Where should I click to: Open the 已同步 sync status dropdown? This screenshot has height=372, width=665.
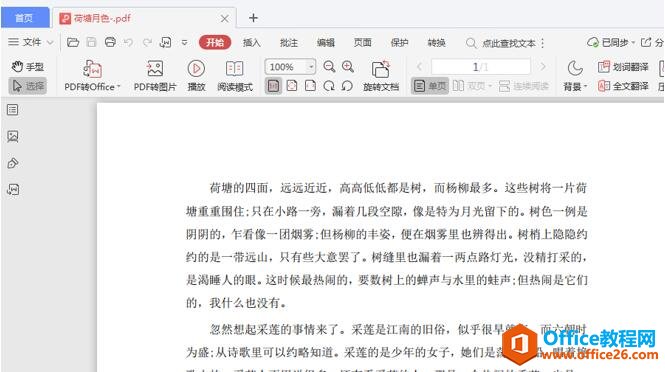[x=611, y=42]
